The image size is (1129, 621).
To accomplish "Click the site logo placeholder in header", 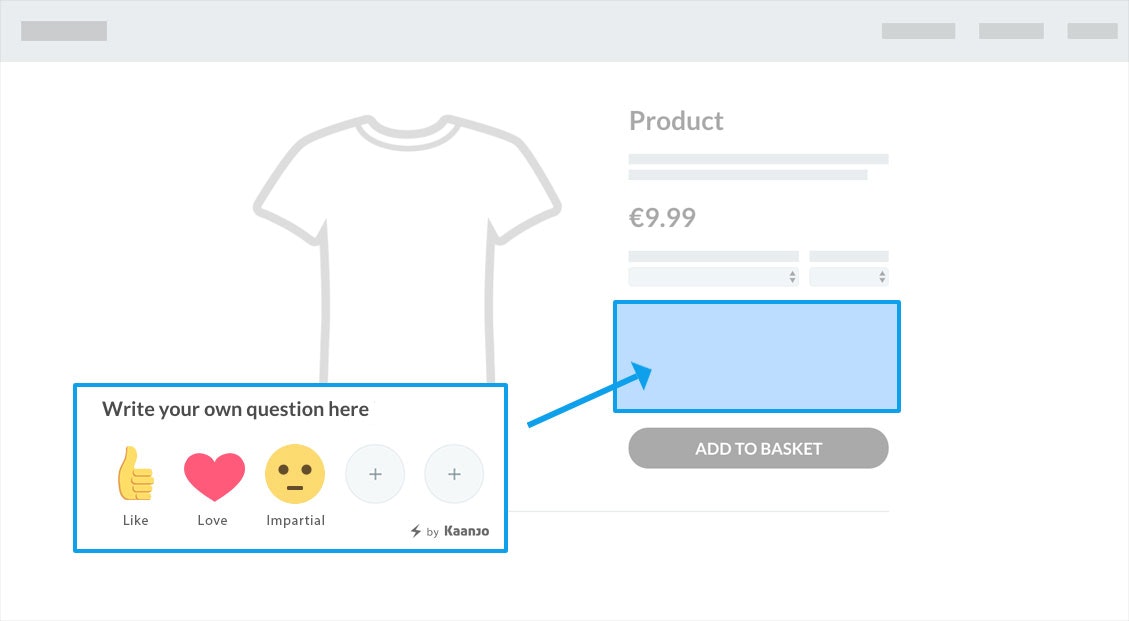I will click(x=64, y=31).
